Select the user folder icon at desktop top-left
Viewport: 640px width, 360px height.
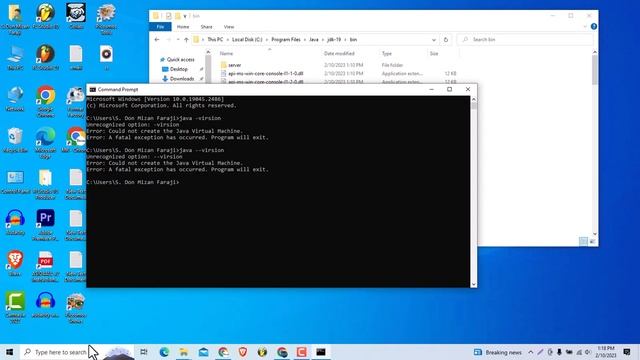click(x=15, y=19)
